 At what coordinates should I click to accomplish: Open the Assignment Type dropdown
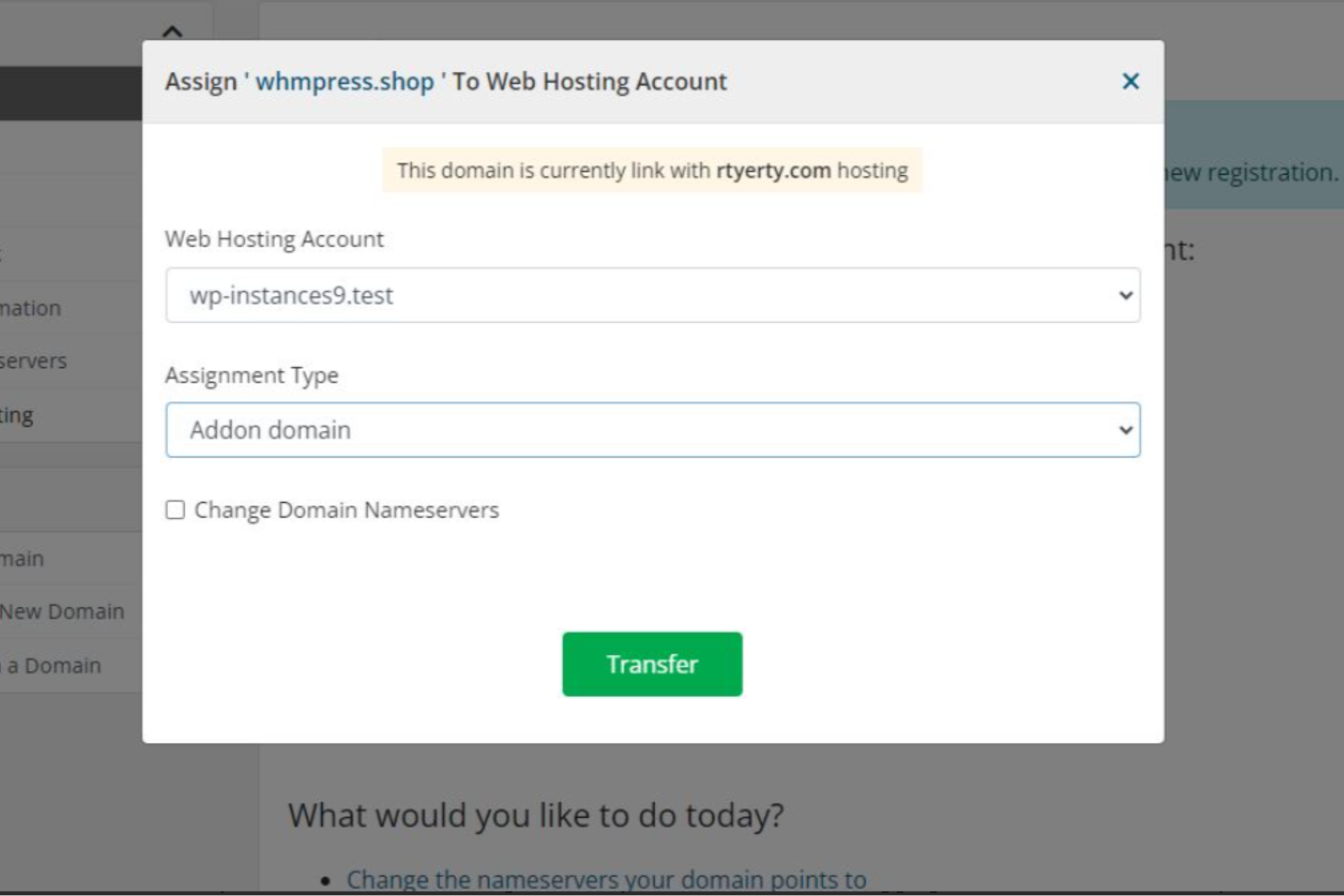(653, 430)
